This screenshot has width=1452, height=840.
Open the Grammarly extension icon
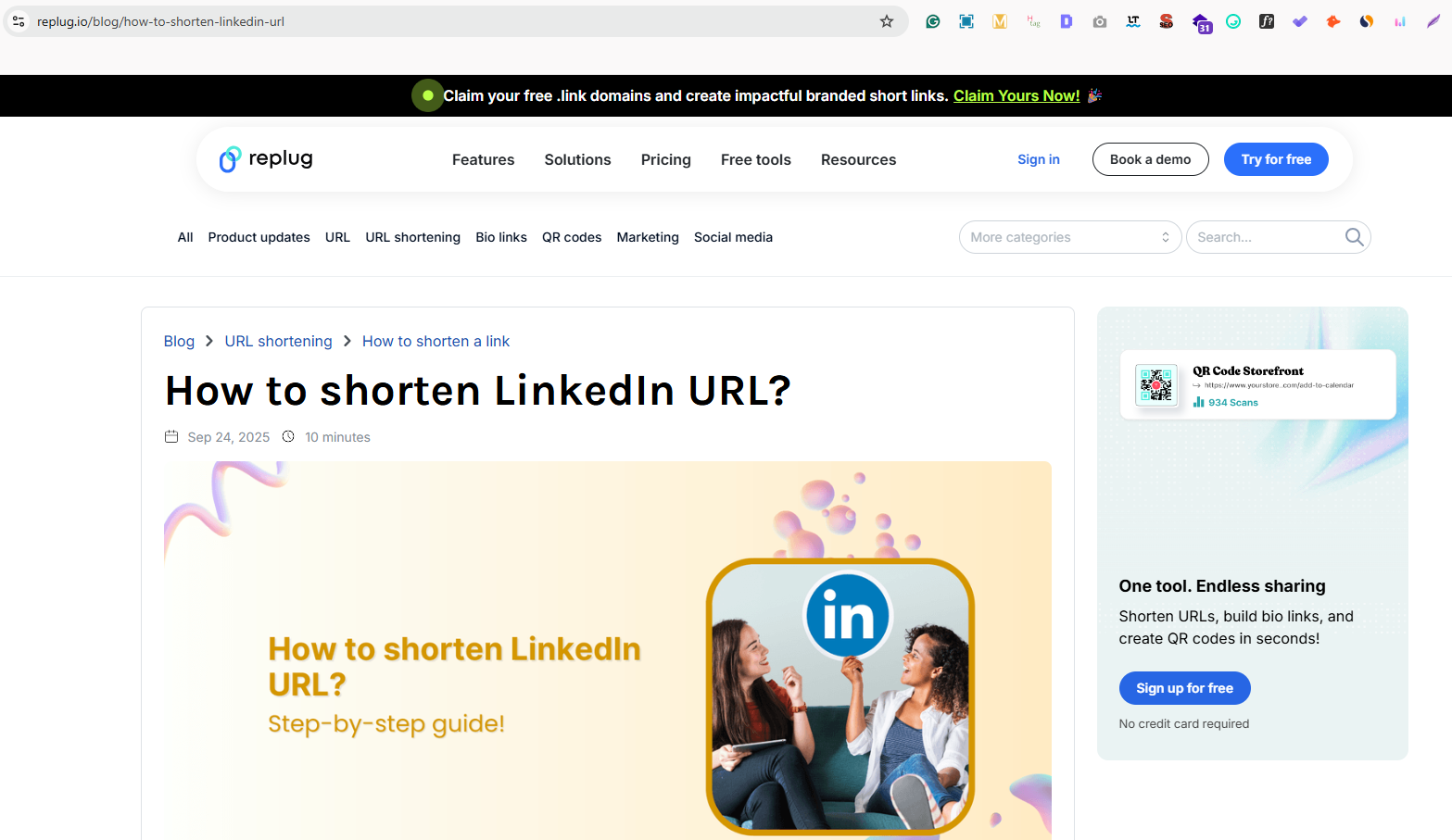933,20
